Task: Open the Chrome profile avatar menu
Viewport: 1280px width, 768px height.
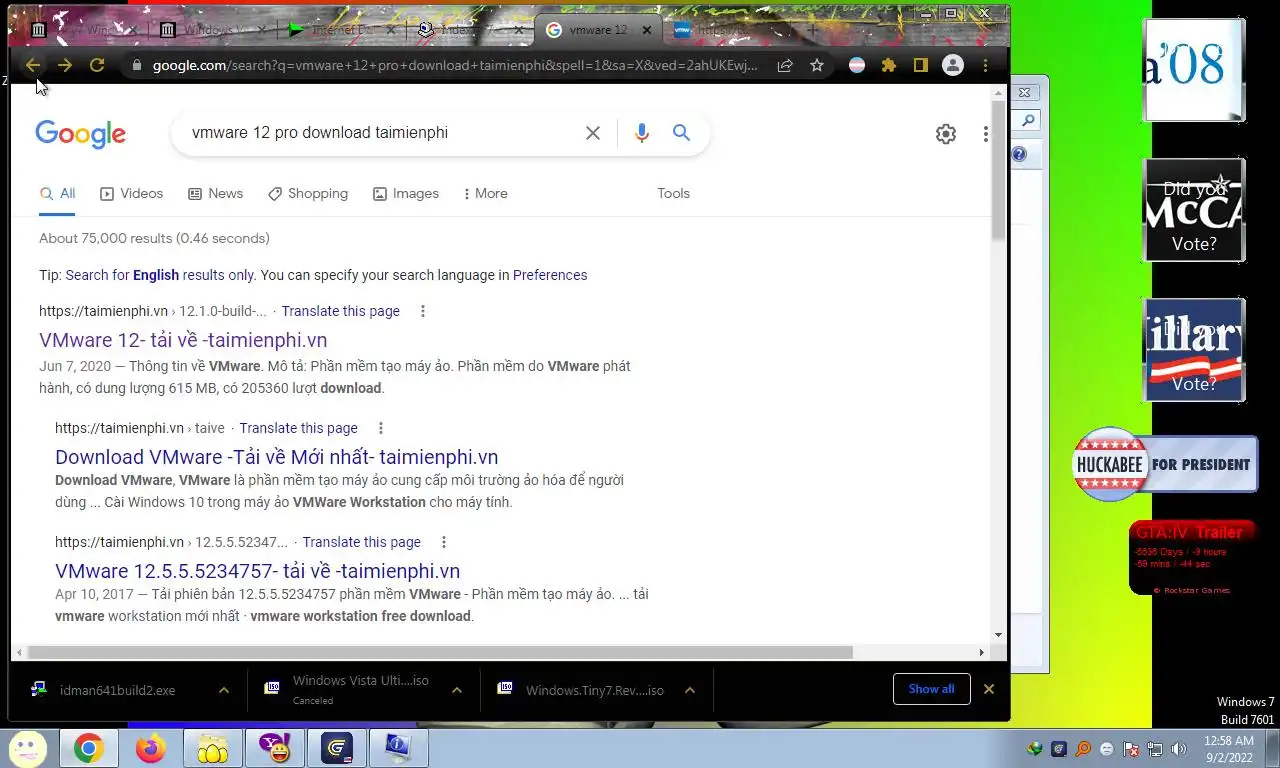Action: tap(953, 65)
